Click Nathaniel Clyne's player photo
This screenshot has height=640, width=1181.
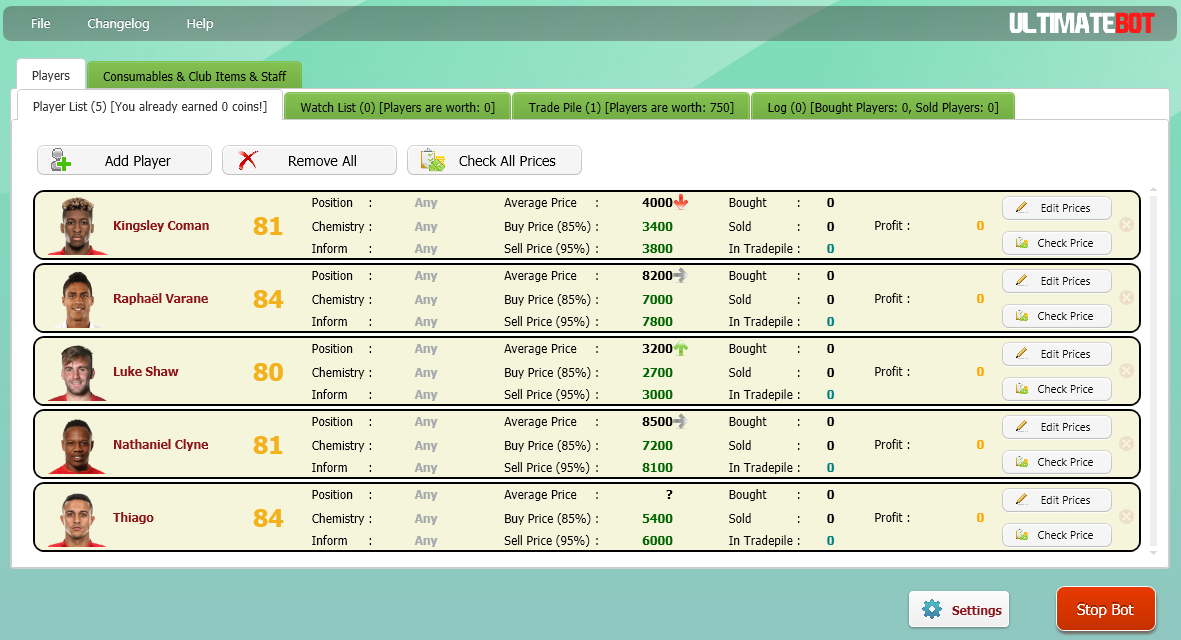point(77,445)
